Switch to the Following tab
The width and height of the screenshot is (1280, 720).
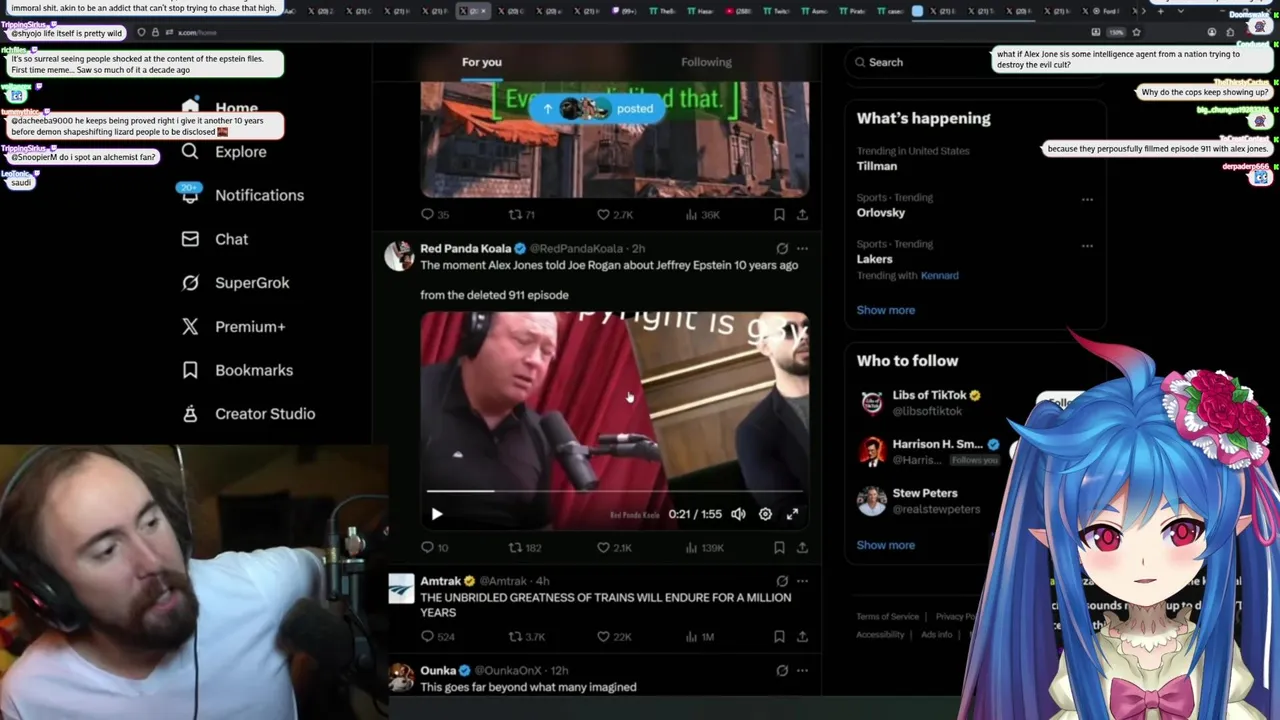(706, 62)
